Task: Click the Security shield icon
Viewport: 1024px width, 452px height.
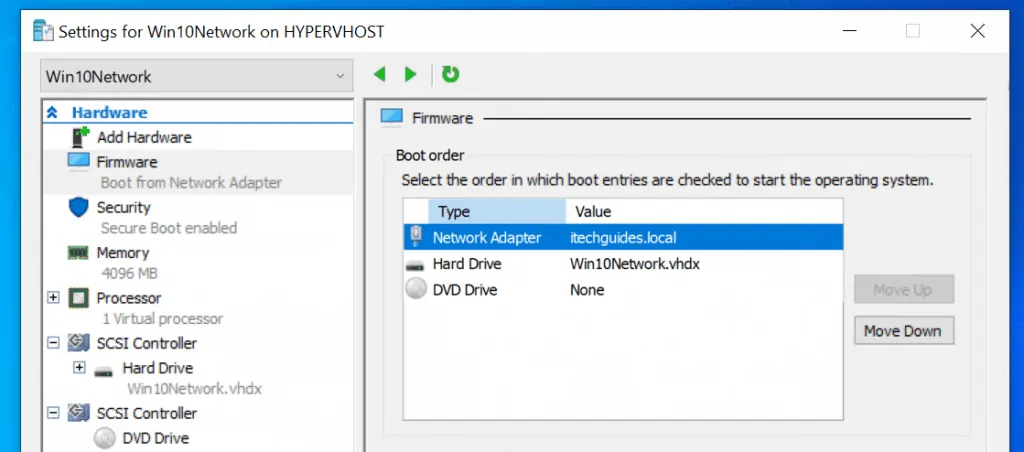Action: click(x=78, y=208)
